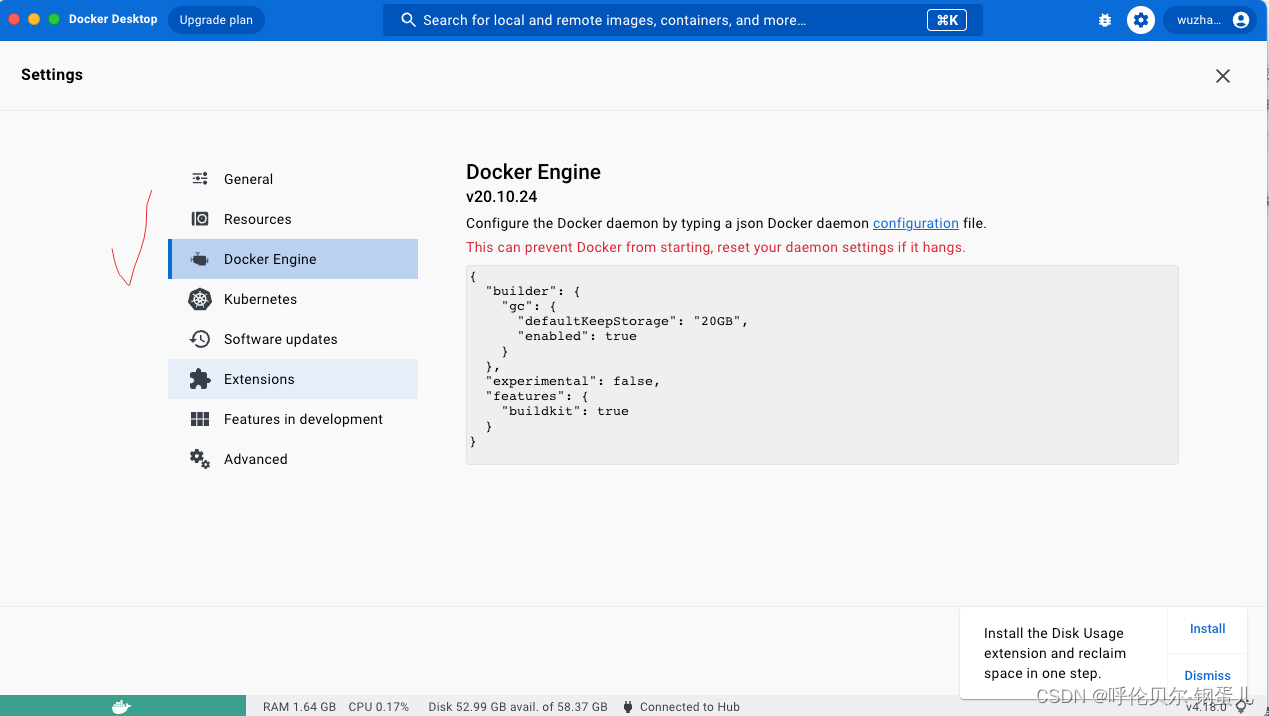Image resolution: width=1269 pixels, height=716 pixels.
Task: Click the Docker Engine heading
Action: click(533, 172)
